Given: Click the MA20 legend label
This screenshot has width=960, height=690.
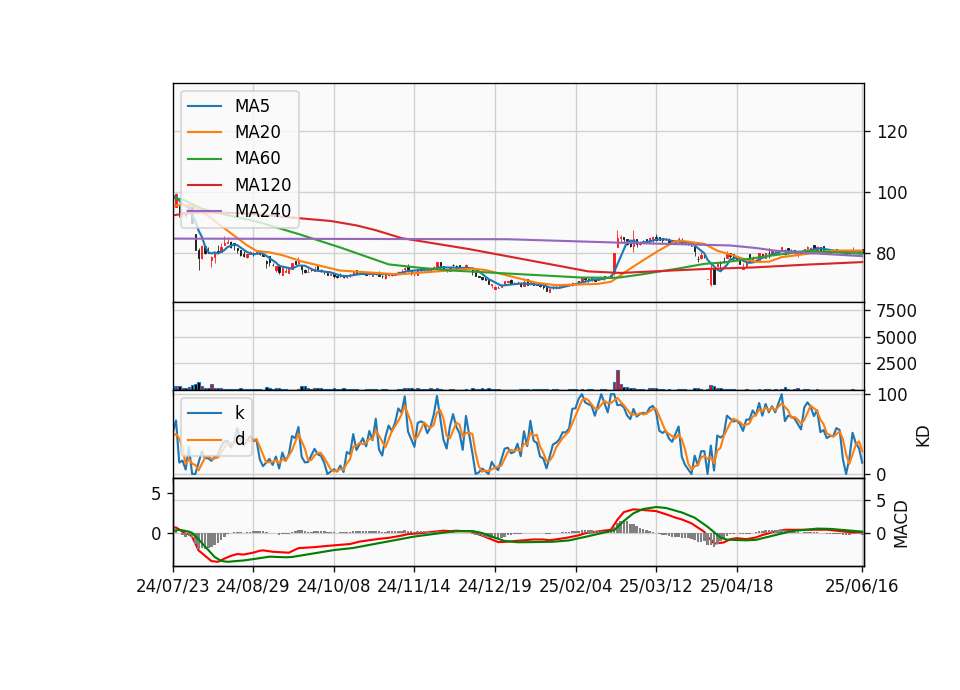Looking at the screenshot, I should 257,132.
